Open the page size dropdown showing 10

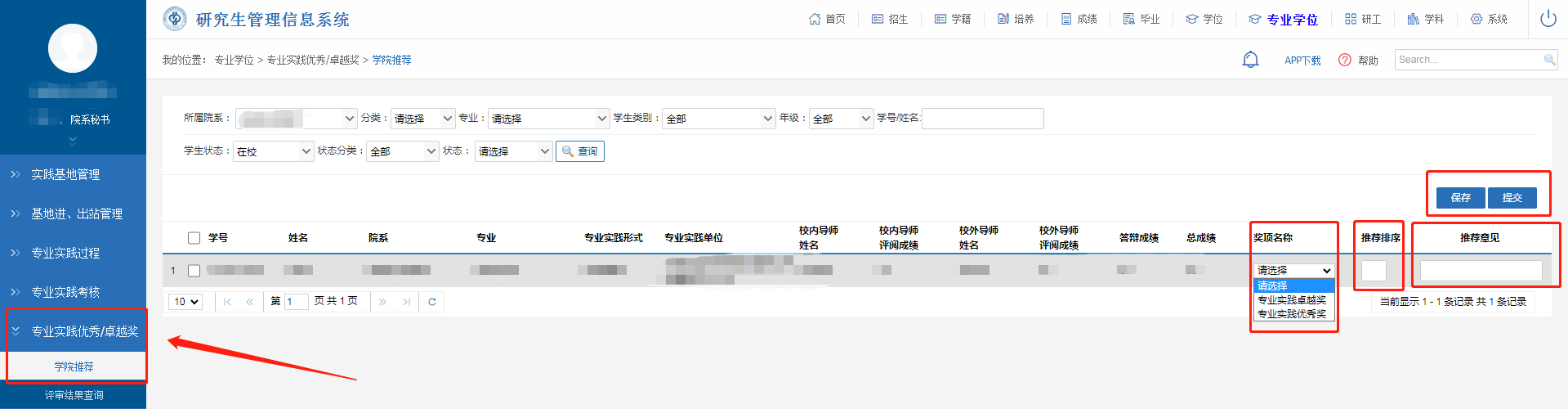[x=185, y=302]
